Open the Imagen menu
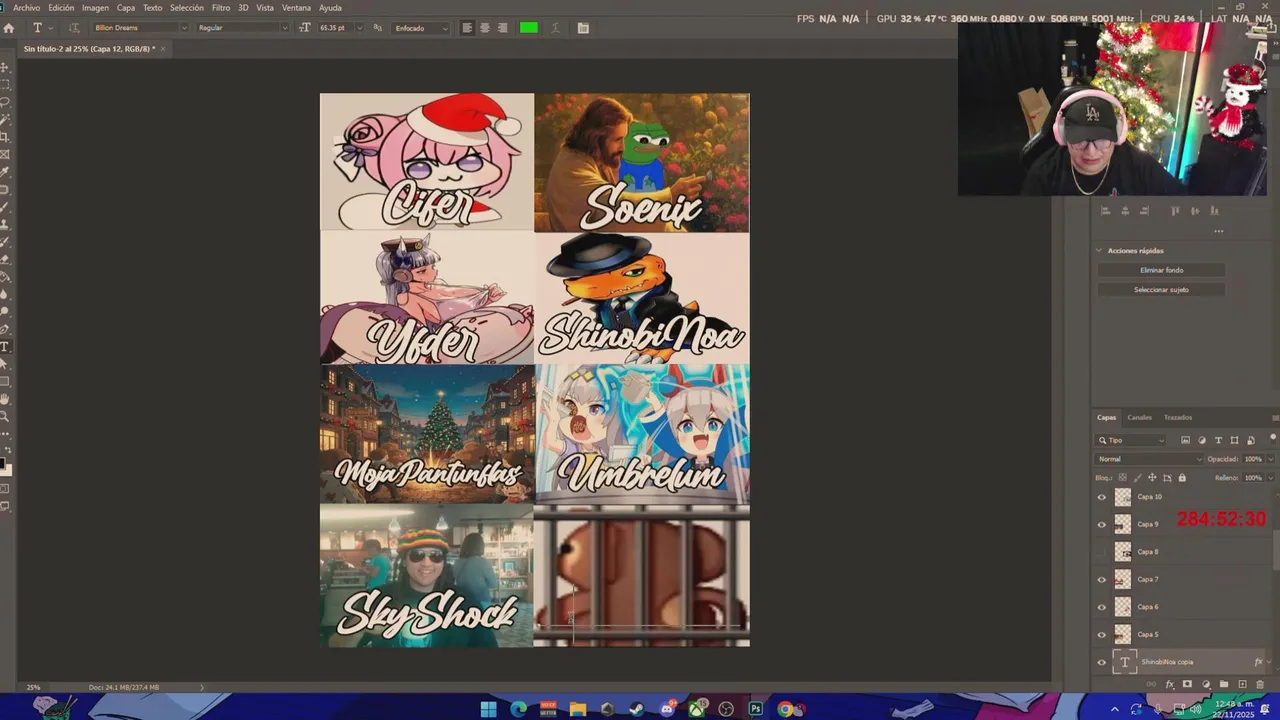1280x720 pixels. pyautogui.click(x=95, y=7)
